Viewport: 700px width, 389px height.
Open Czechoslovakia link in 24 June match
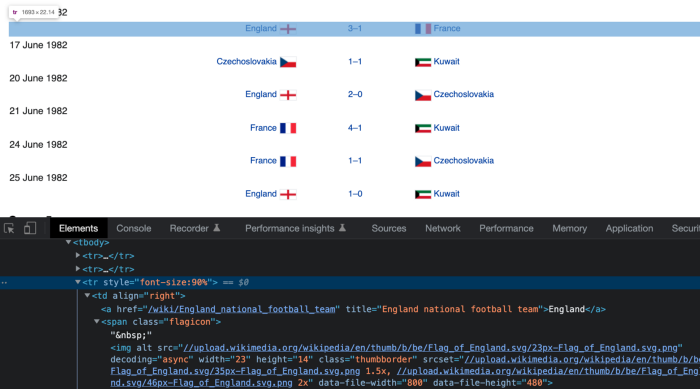coord(463,160)
